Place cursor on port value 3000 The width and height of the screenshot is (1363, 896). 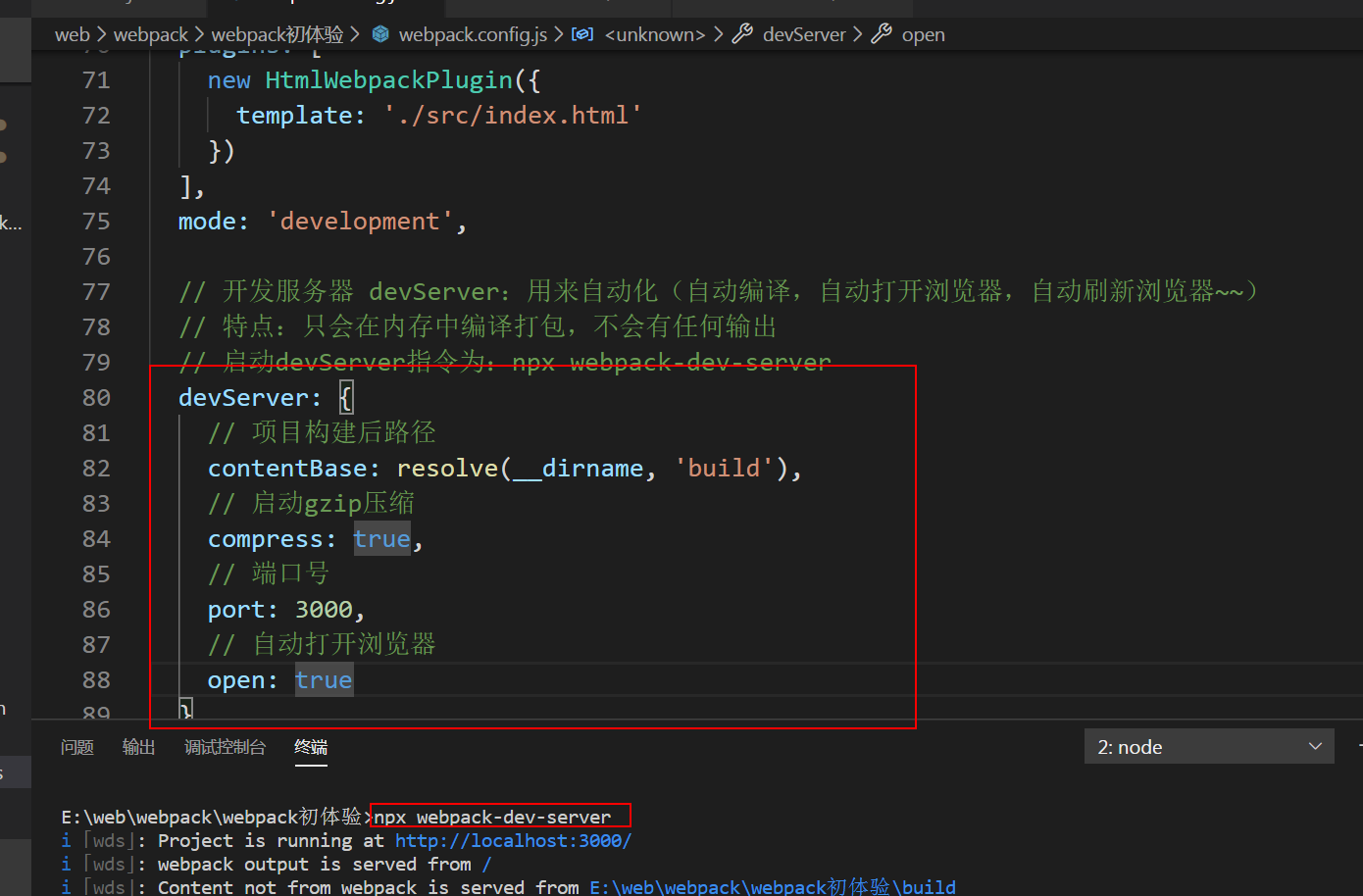[x=324, y=610]
